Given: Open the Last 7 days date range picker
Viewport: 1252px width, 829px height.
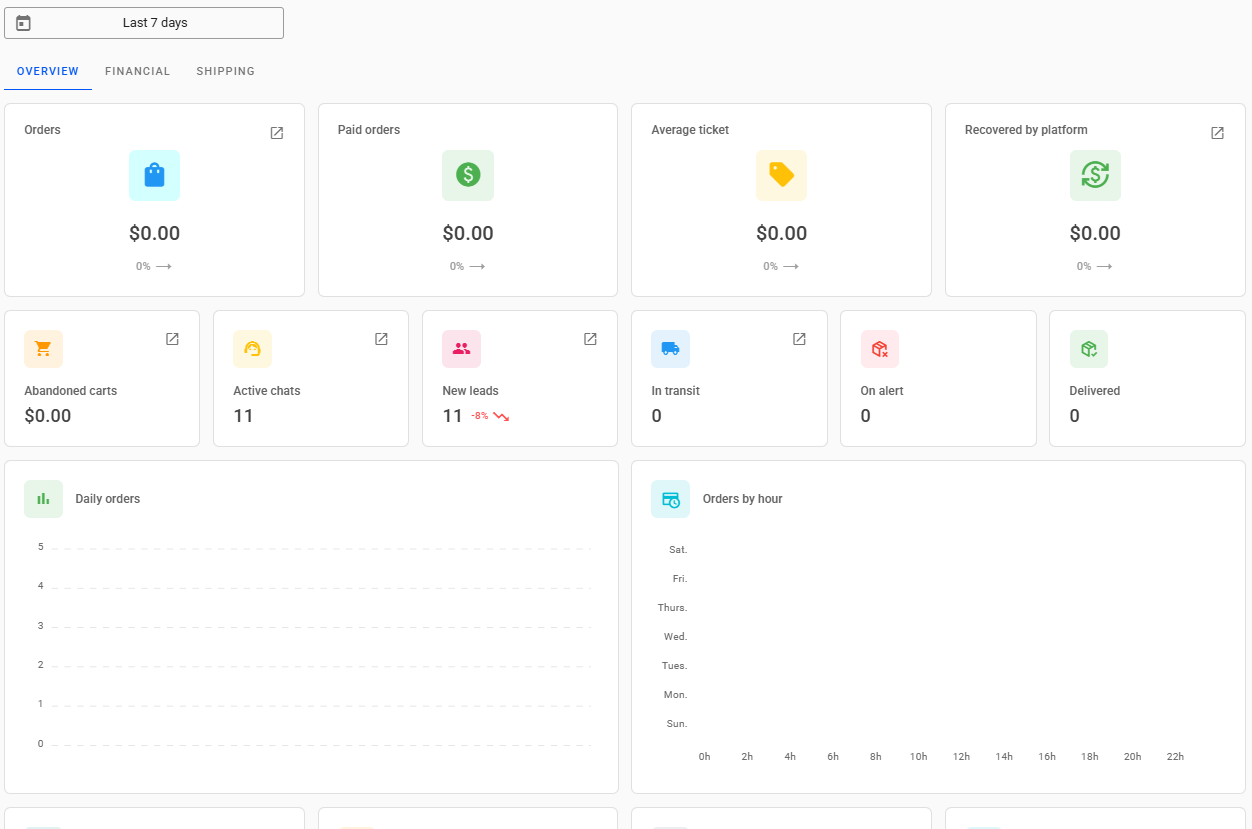Looking at the screenshot, I should pos(155,23).
